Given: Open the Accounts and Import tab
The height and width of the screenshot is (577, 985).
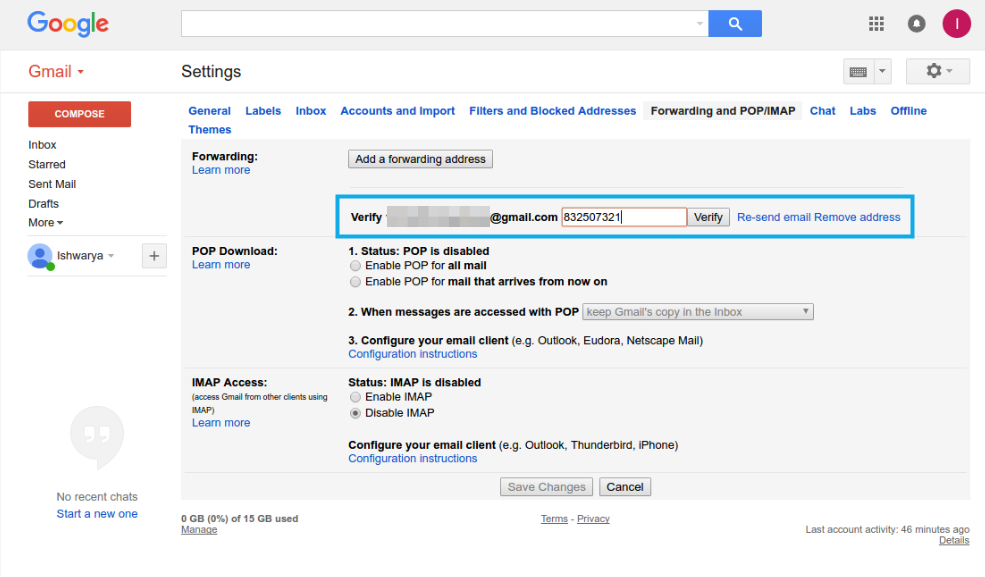Looking at the screenshot, I should (x=398, y=111).
